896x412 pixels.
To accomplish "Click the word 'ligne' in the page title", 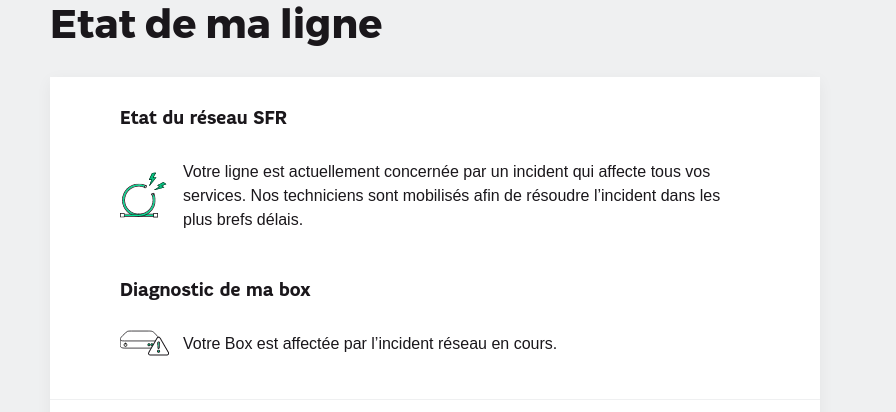I will [331, 26].
